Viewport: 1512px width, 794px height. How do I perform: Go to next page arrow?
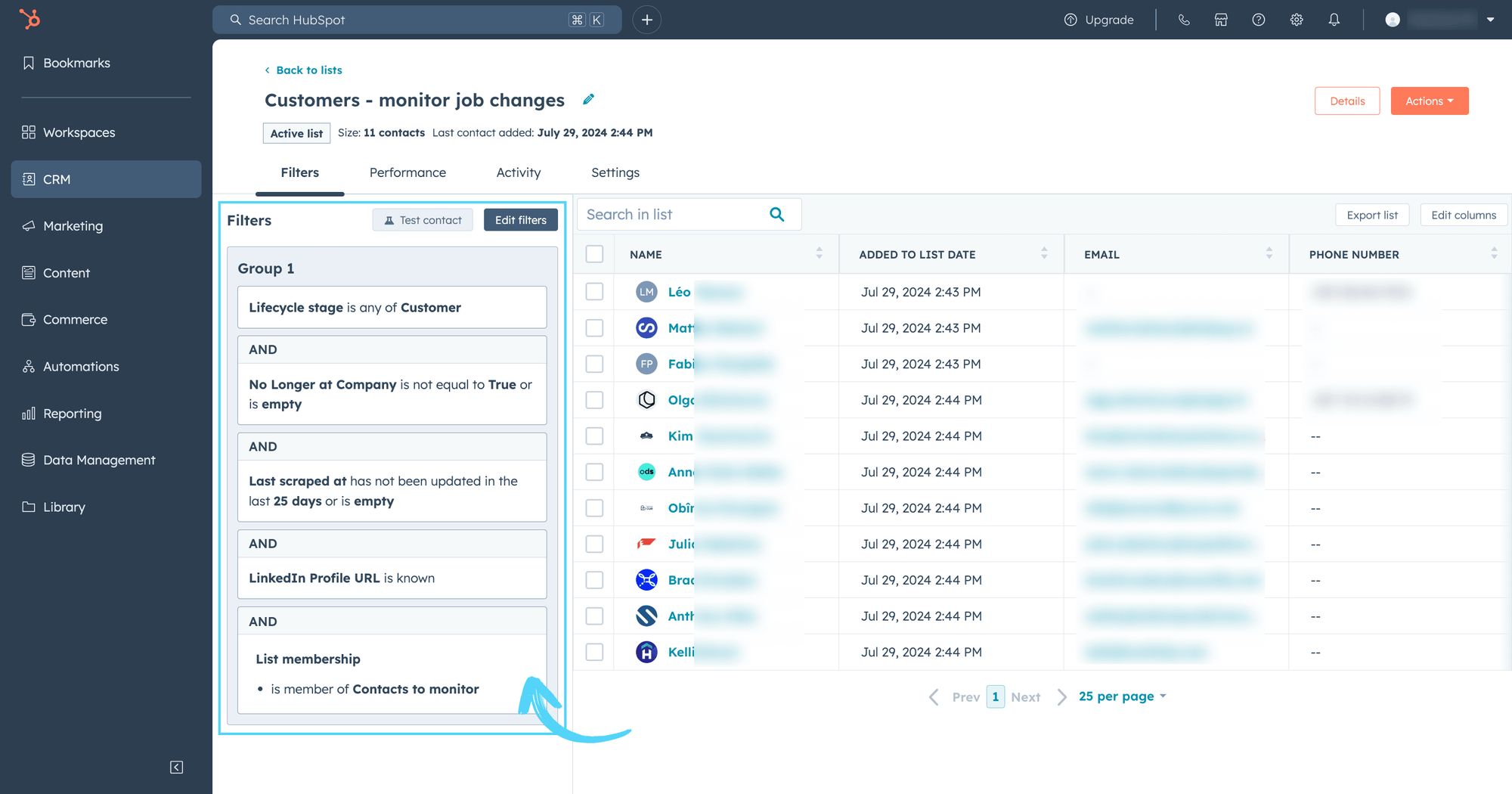pyautogui.click(x=1061, y=696)
